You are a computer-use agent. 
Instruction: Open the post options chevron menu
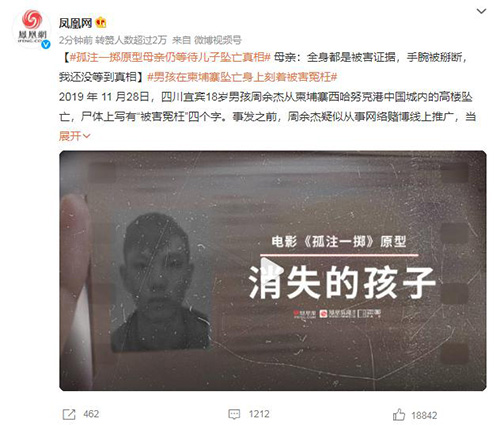click(x=481, y=11)
